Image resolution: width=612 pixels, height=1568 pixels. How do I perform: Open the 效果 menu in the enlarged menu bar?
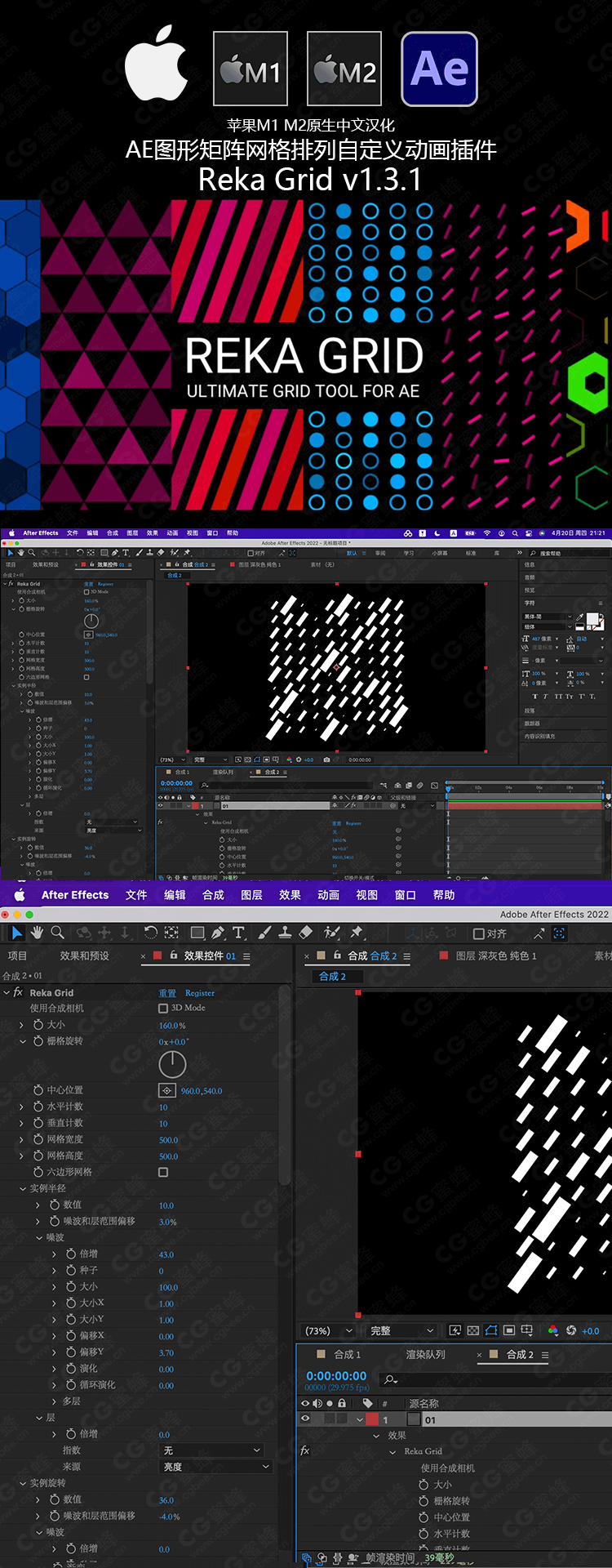290,895
